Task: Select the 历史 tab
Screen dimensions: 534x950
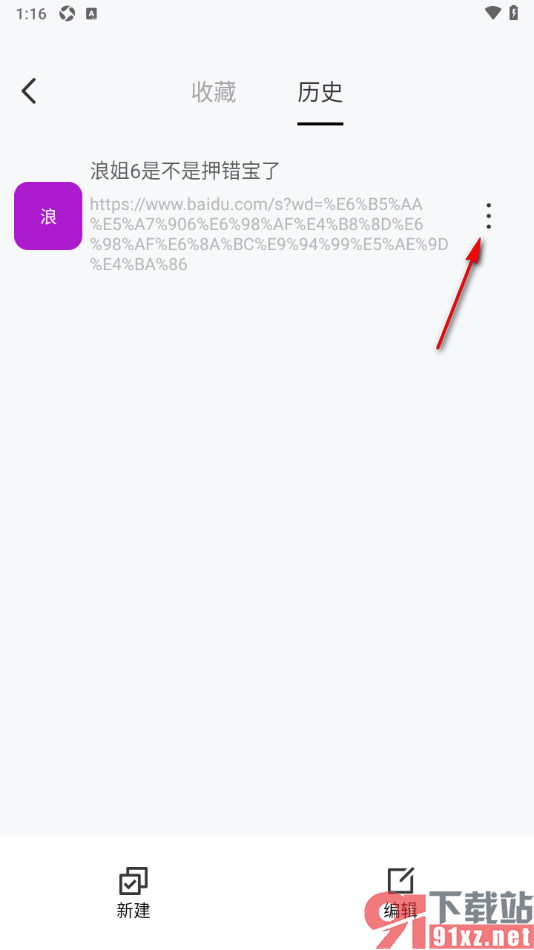Action: tap(320, 92)
